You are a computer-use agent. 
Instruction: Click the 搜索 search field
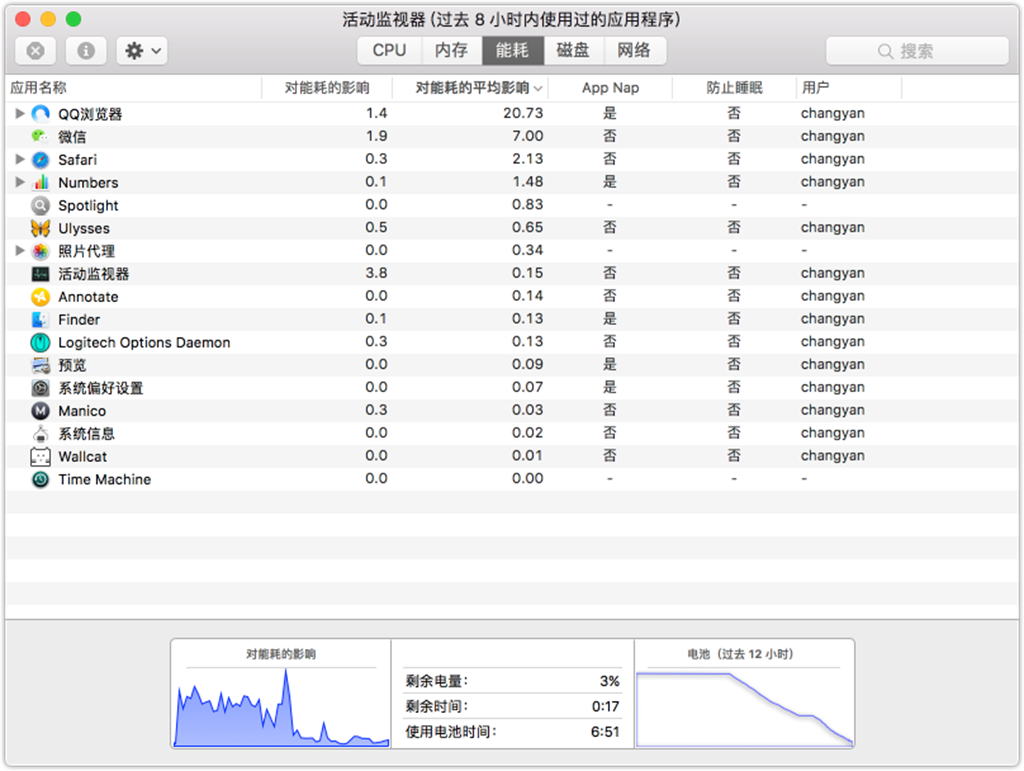point(916,51)
